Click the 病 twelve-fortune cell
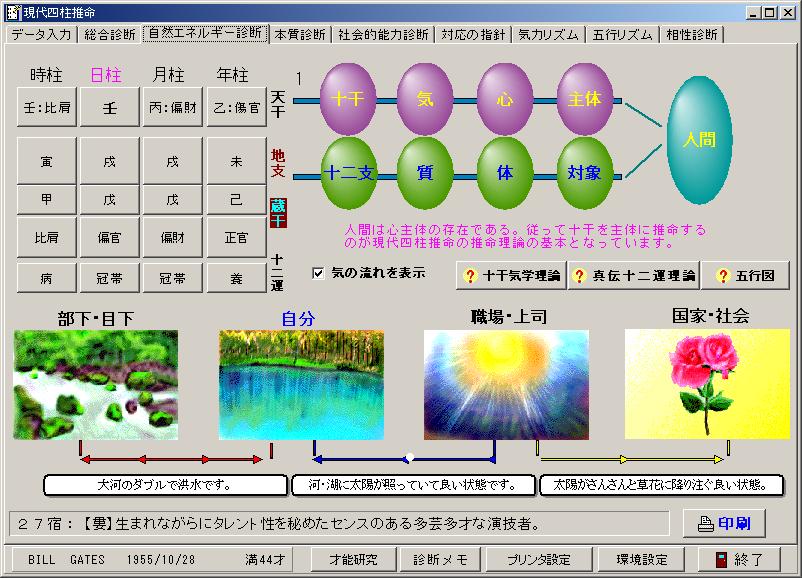The height and width of the screenshot is (578, 802). click(x=47, y=278)
